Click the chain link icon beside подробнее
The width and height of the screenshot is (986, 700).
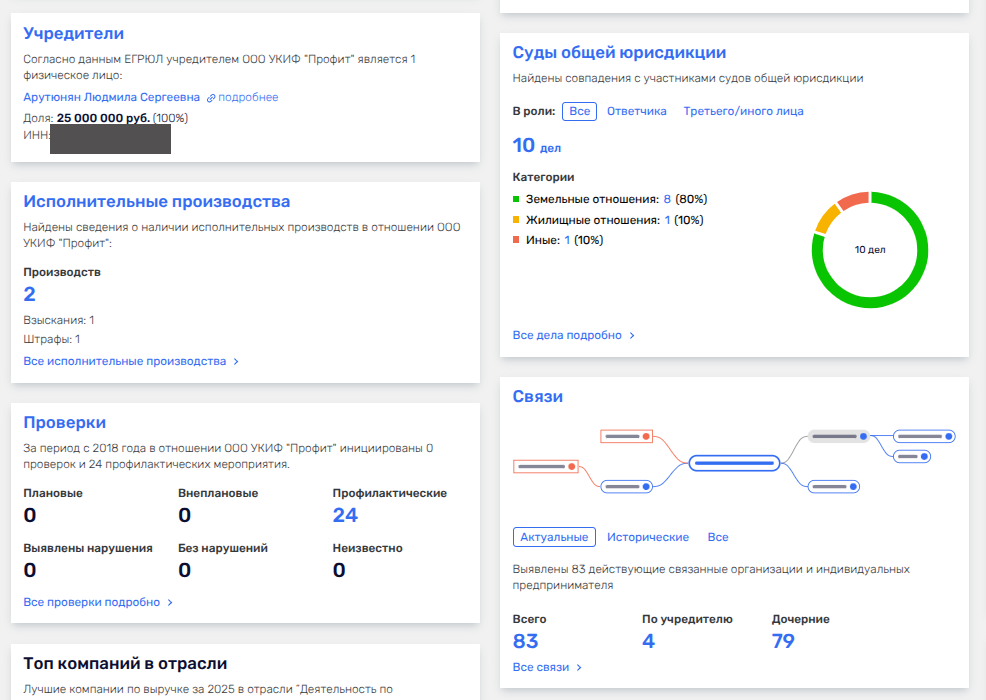point(211,98)
